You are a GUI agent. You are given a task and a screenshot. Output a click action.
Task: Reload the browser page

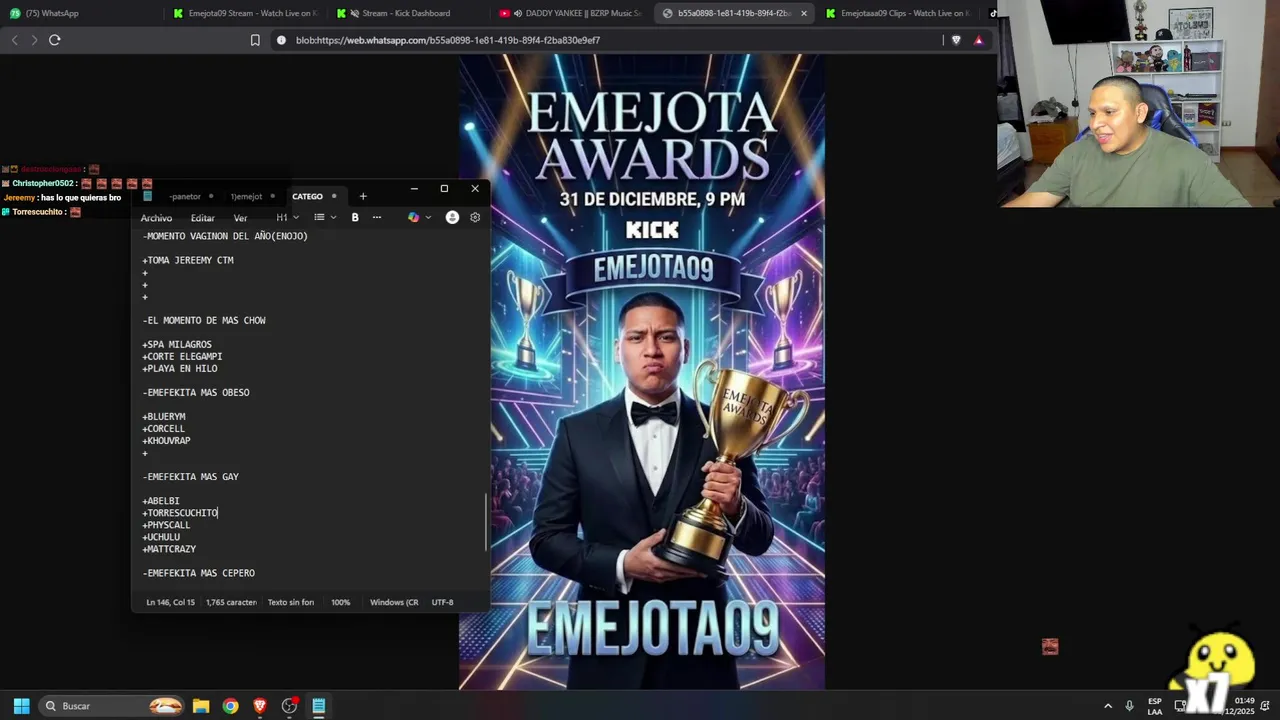pos(55,40)
